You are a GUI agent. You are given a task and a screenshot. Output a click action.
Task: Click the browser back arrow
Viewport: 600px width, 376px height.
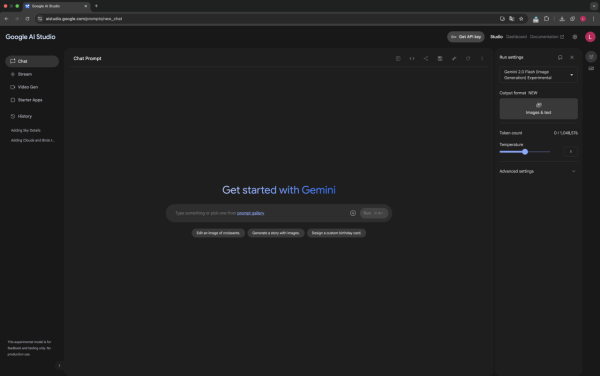[7, 19]
